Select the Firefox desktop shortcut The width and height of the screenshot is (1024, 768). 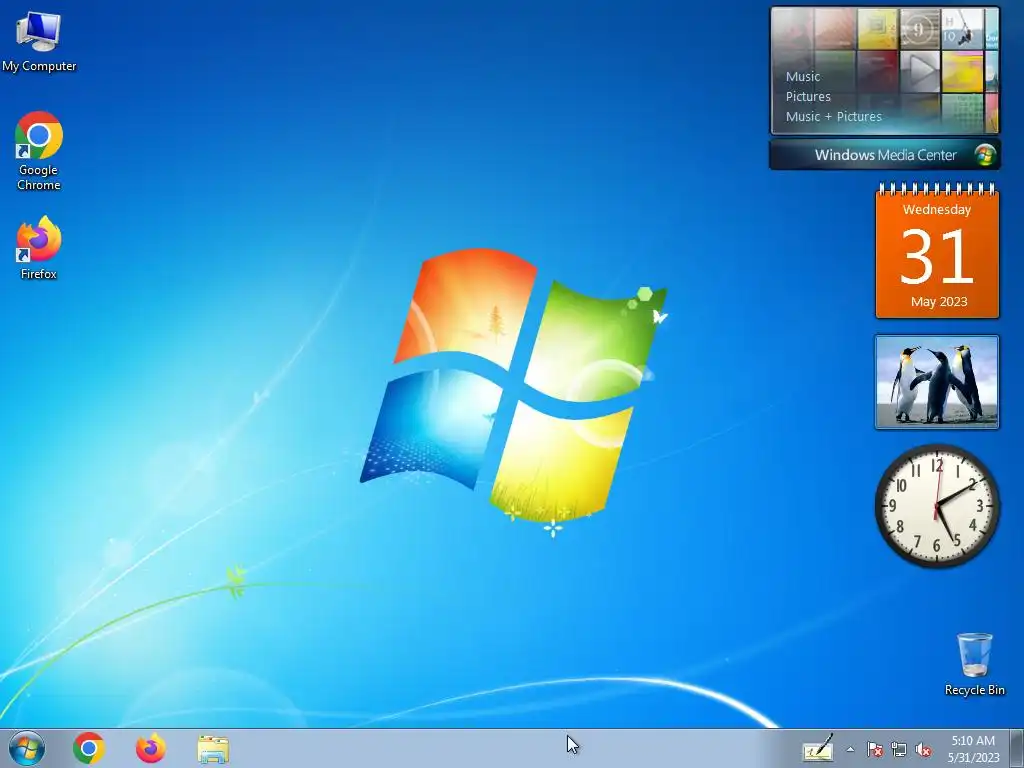(x=39, y=248)
